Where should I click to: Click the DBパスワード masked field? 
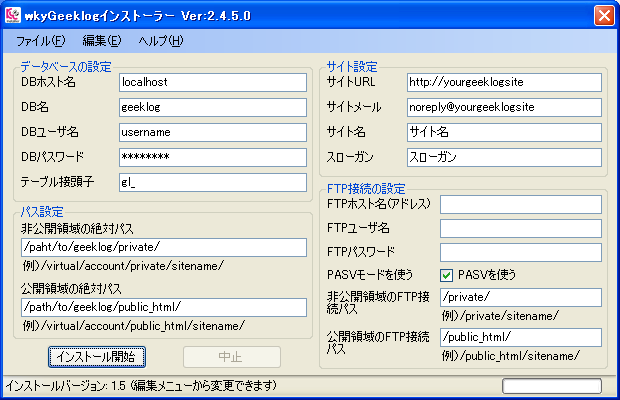coord(213,157)
